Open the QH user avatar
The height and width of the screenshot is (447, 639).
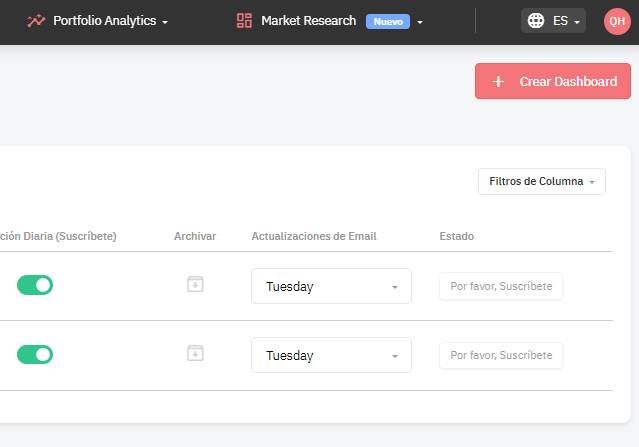617,21
